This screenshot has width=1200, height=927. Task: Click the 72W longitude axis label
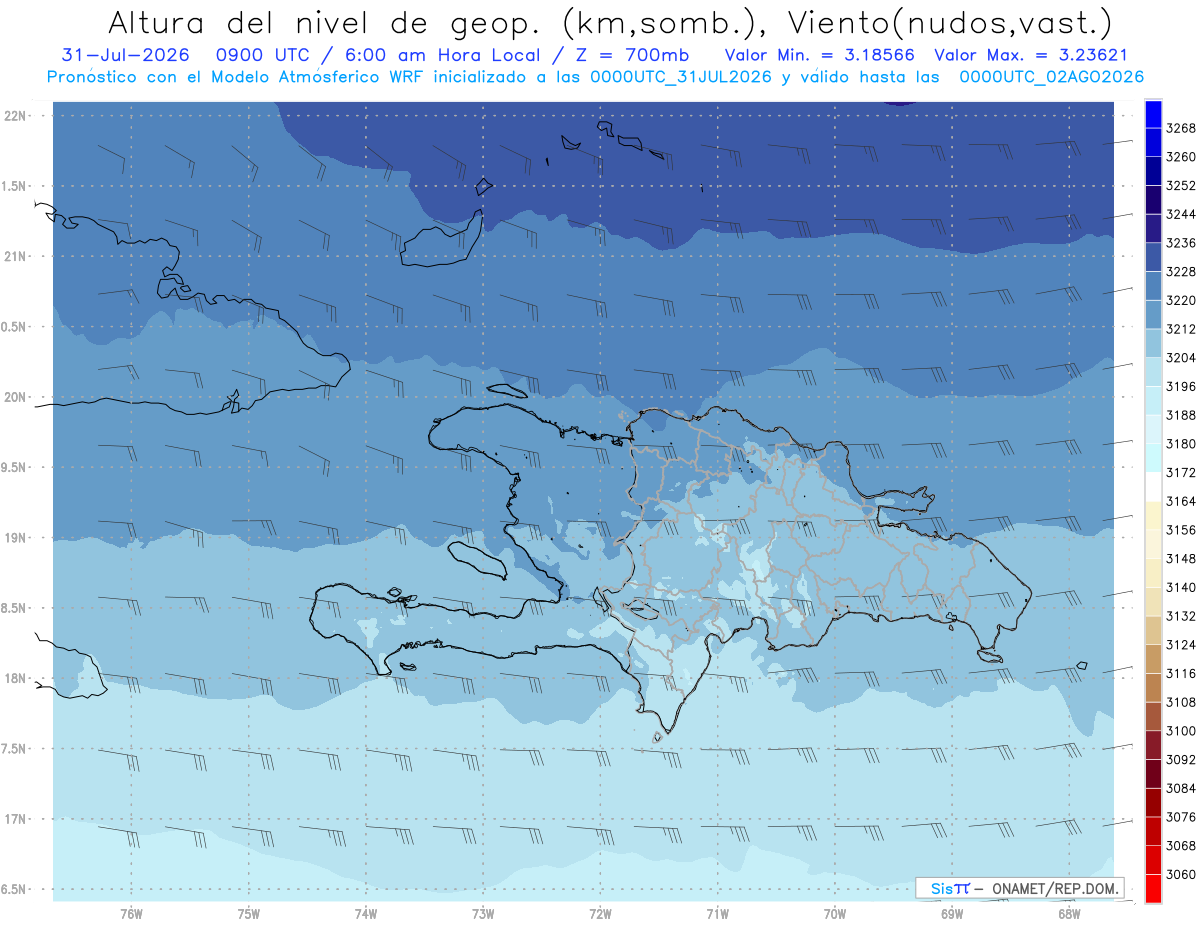tap(600, 914)
